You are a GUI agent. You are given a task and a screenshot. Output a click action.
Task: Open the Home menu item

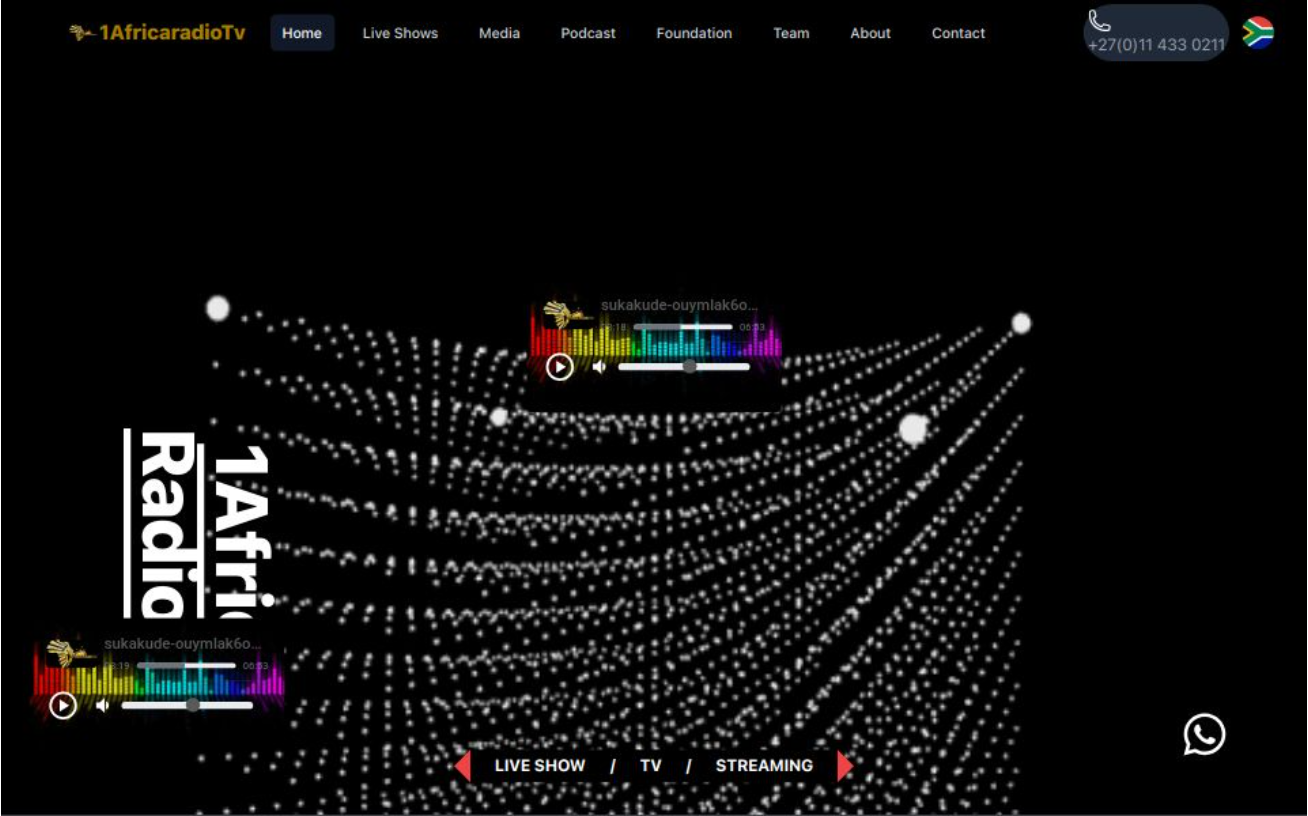[302, 33]
